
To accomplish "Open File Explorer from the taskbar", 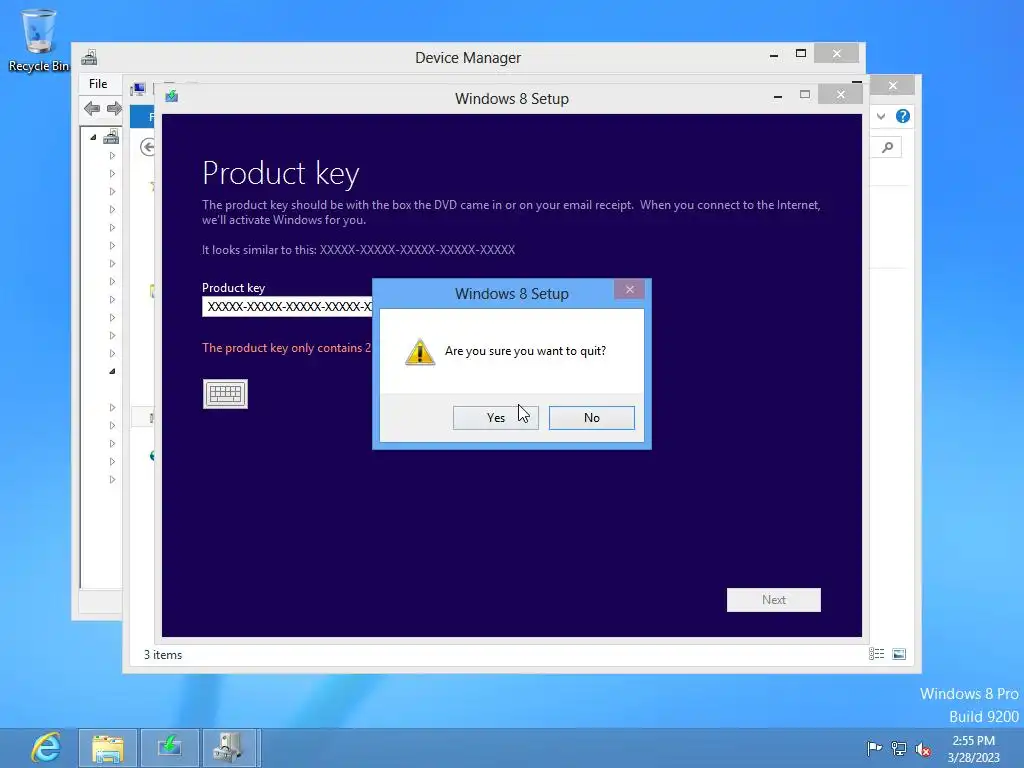I will point(108,748).
